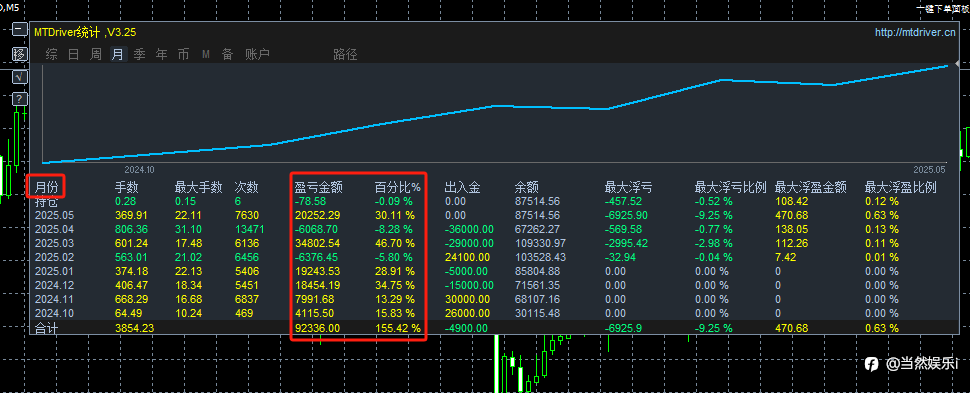The height and width of the screenshot is (393, 970).
Task: Select the 2024.10 month row label
Action: pos(54,313)
